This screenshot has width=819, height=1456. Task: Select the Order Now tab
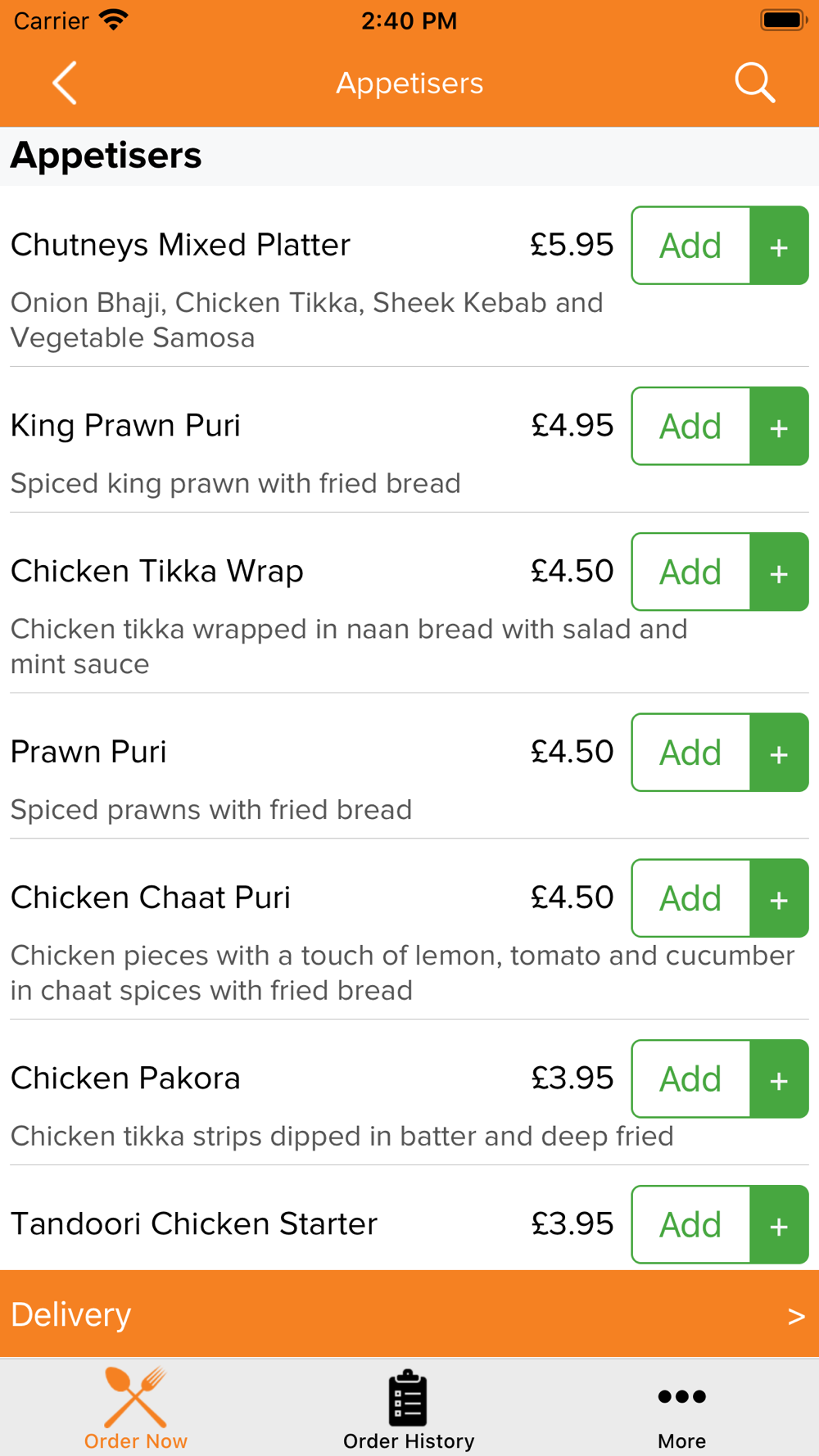tap(136, 1410)
